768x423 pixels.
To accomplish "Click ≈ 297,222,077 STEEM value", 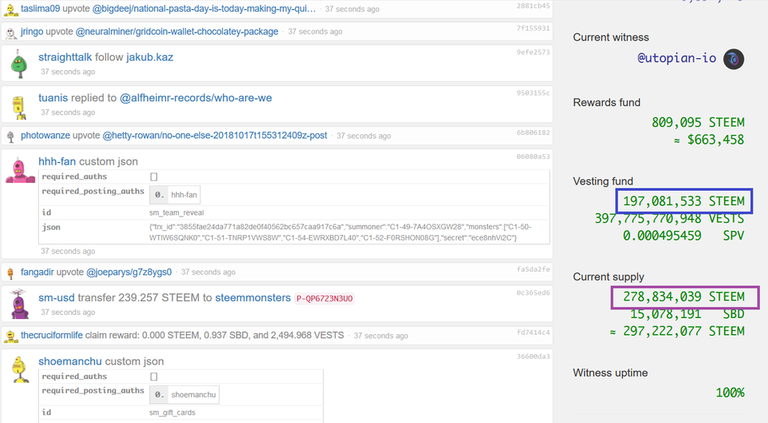I will (677, 331).
